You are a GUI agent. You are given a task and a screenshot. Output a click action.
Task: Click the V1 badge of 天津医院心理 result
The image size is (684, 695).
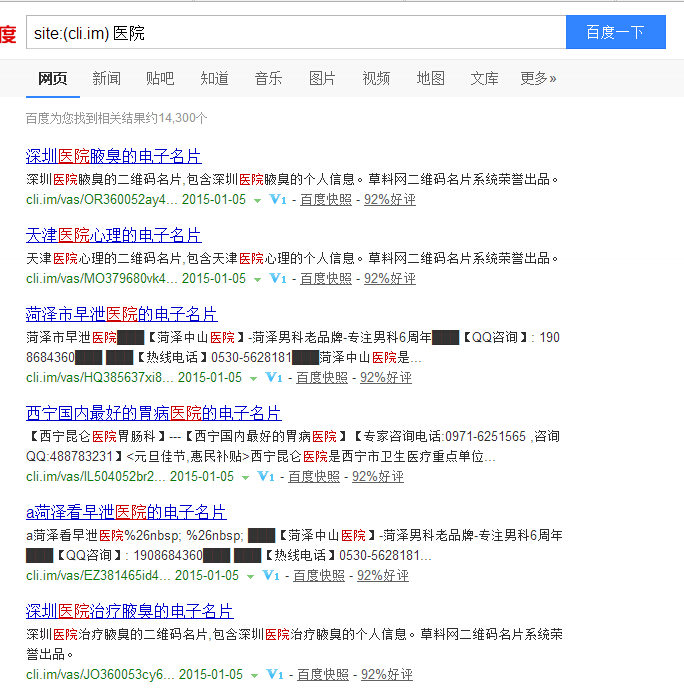click(278, 278)
